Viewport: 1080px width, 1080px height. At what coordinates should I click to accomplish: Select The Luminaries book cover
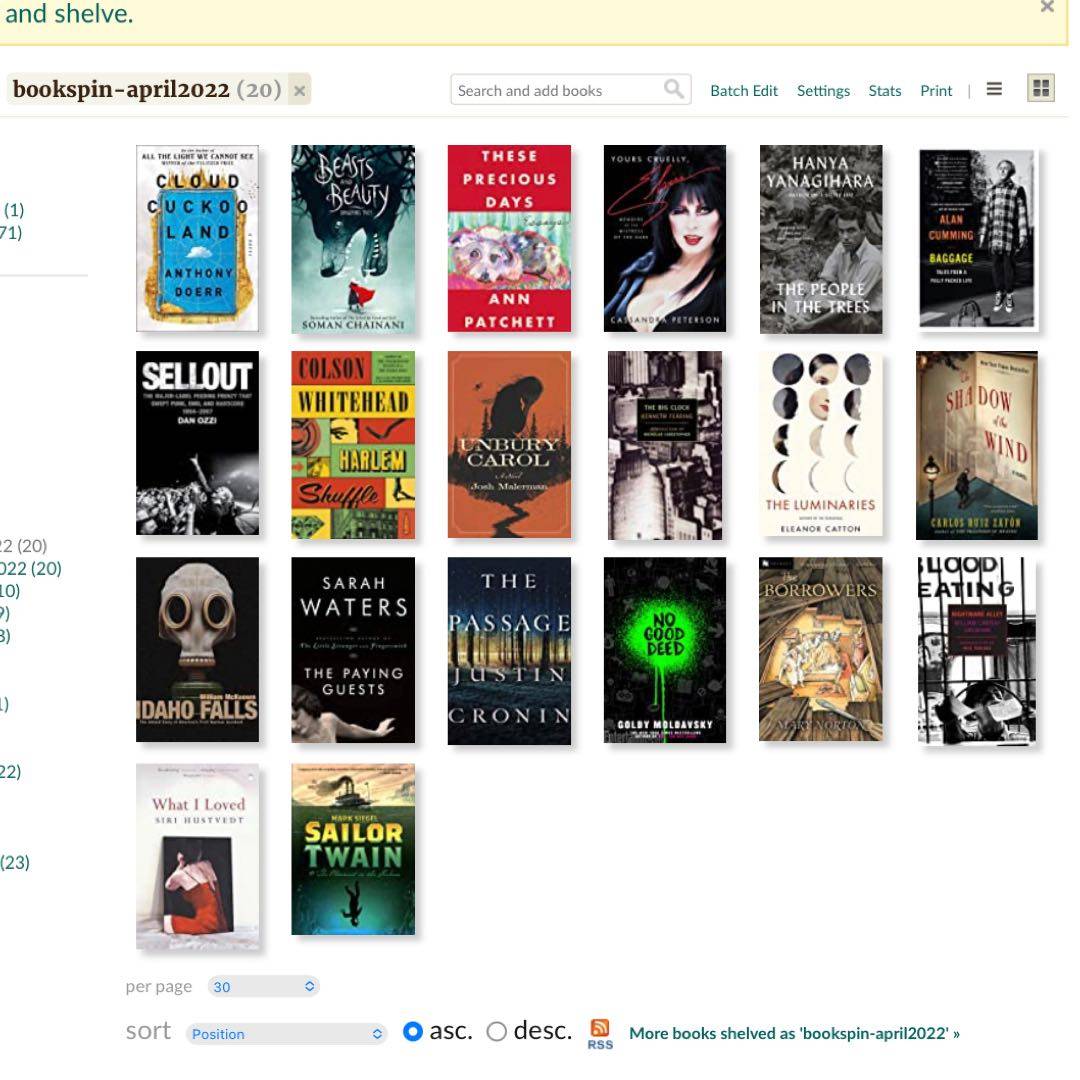point(821,445)
